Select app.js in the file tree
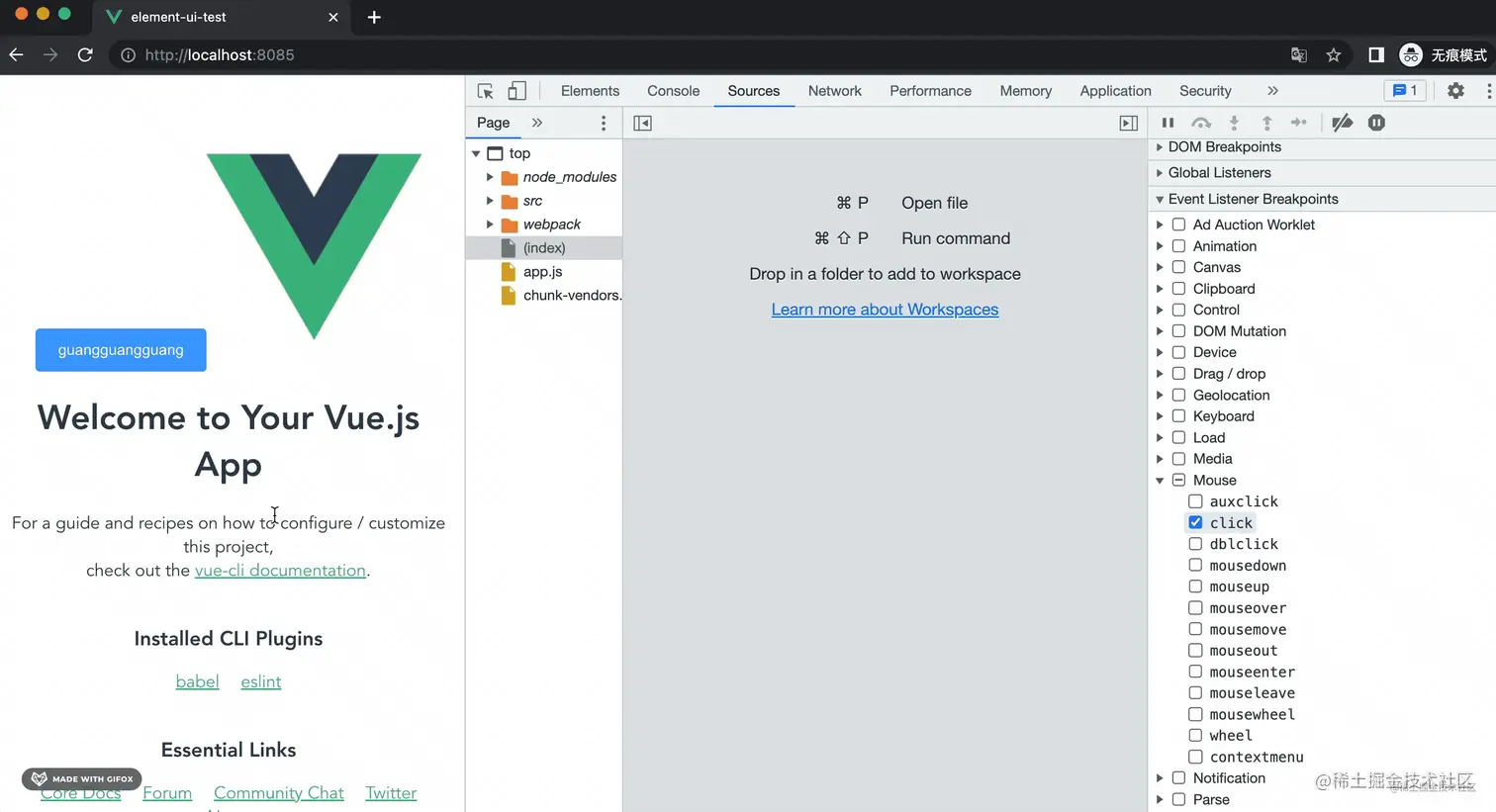 click(x=543, y=272)
